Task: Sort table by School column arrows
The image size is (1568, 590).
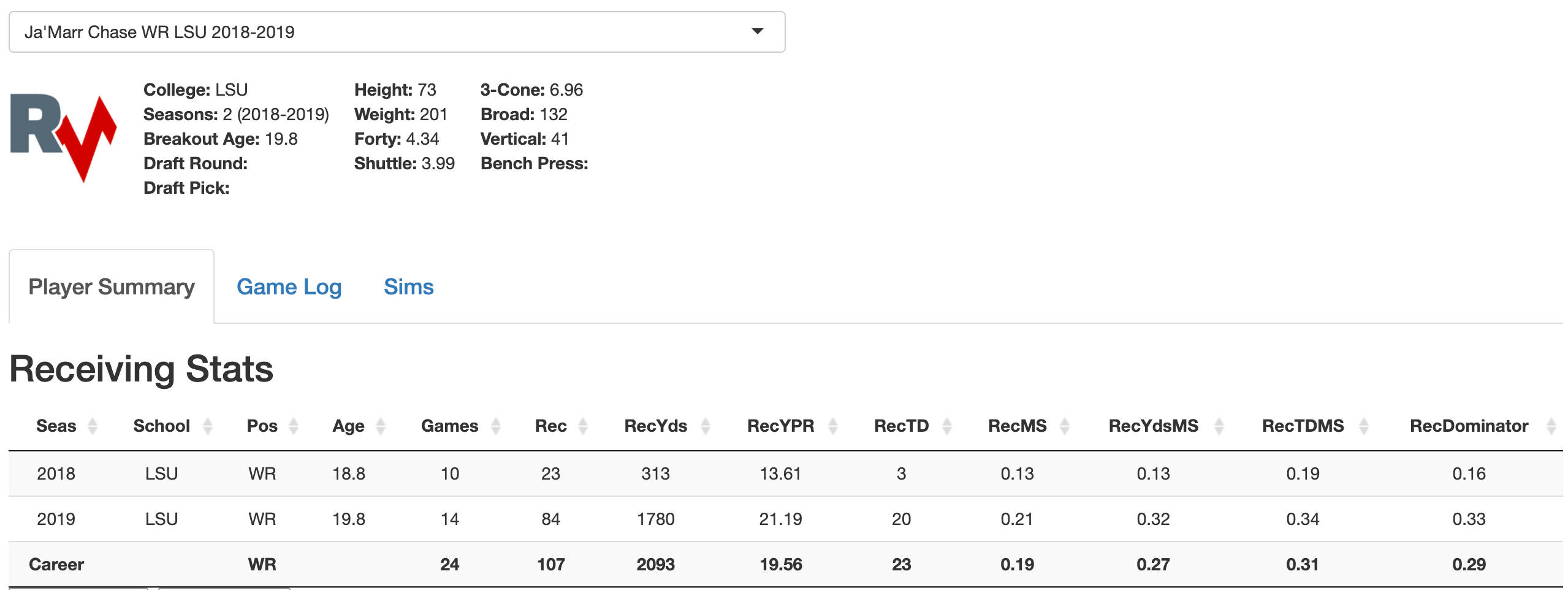Action: tap(207, 426)
